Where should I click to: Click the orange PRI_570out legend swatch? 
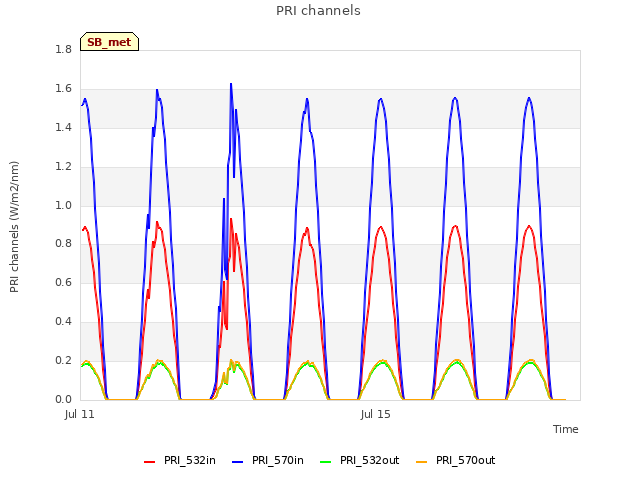(x=421, y=462)
